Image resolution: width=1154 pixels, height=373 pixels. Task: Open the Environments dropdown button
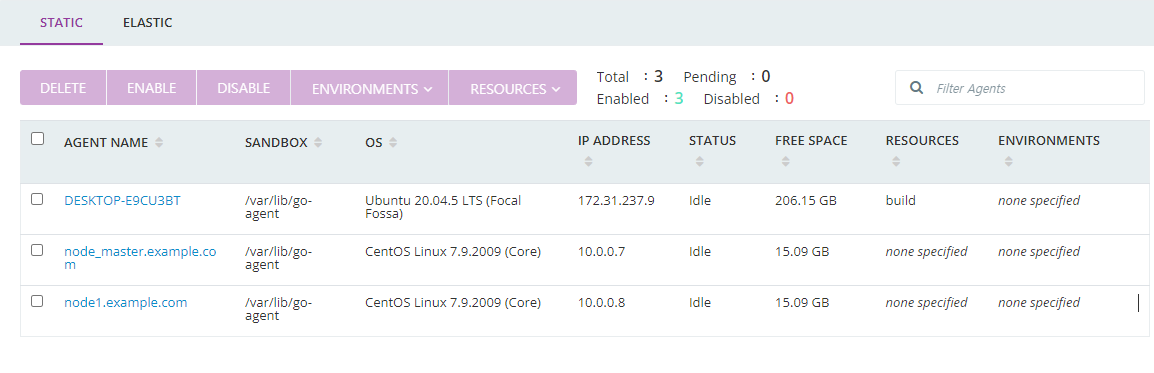coord(369,88)
